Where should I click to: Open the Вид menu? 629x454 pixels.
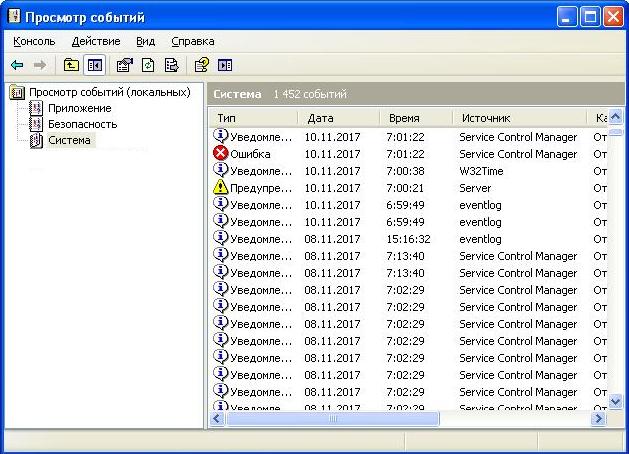click(x=146, y=41)
